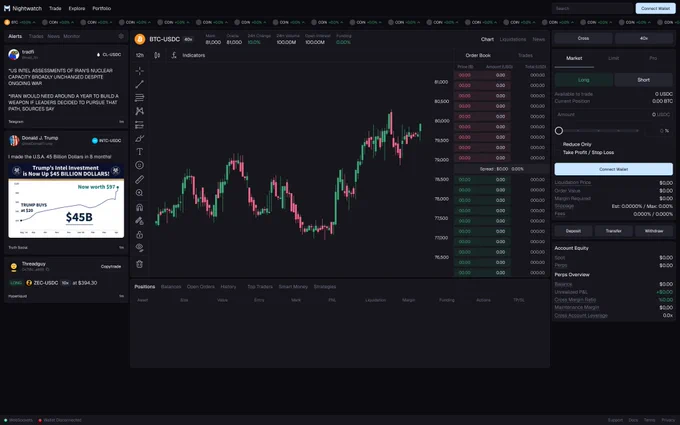Focus the Search field
The height and width of the screenshot is (425, 680).
(592, 8)
